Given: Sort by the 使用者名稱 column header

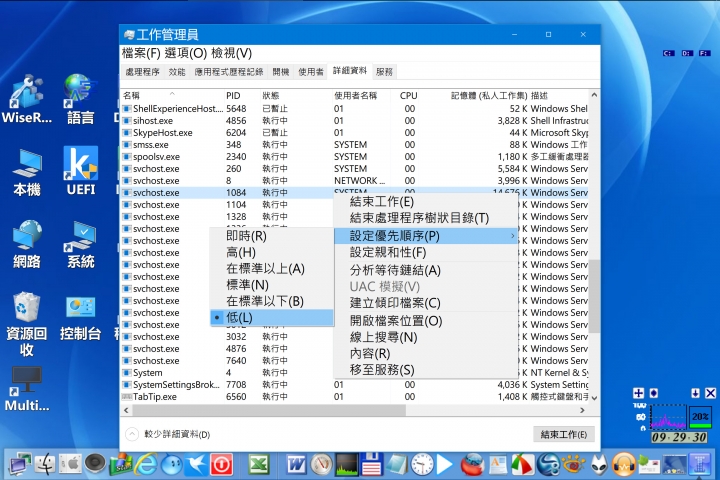Looking at the screenshot, I should point(355,96).
